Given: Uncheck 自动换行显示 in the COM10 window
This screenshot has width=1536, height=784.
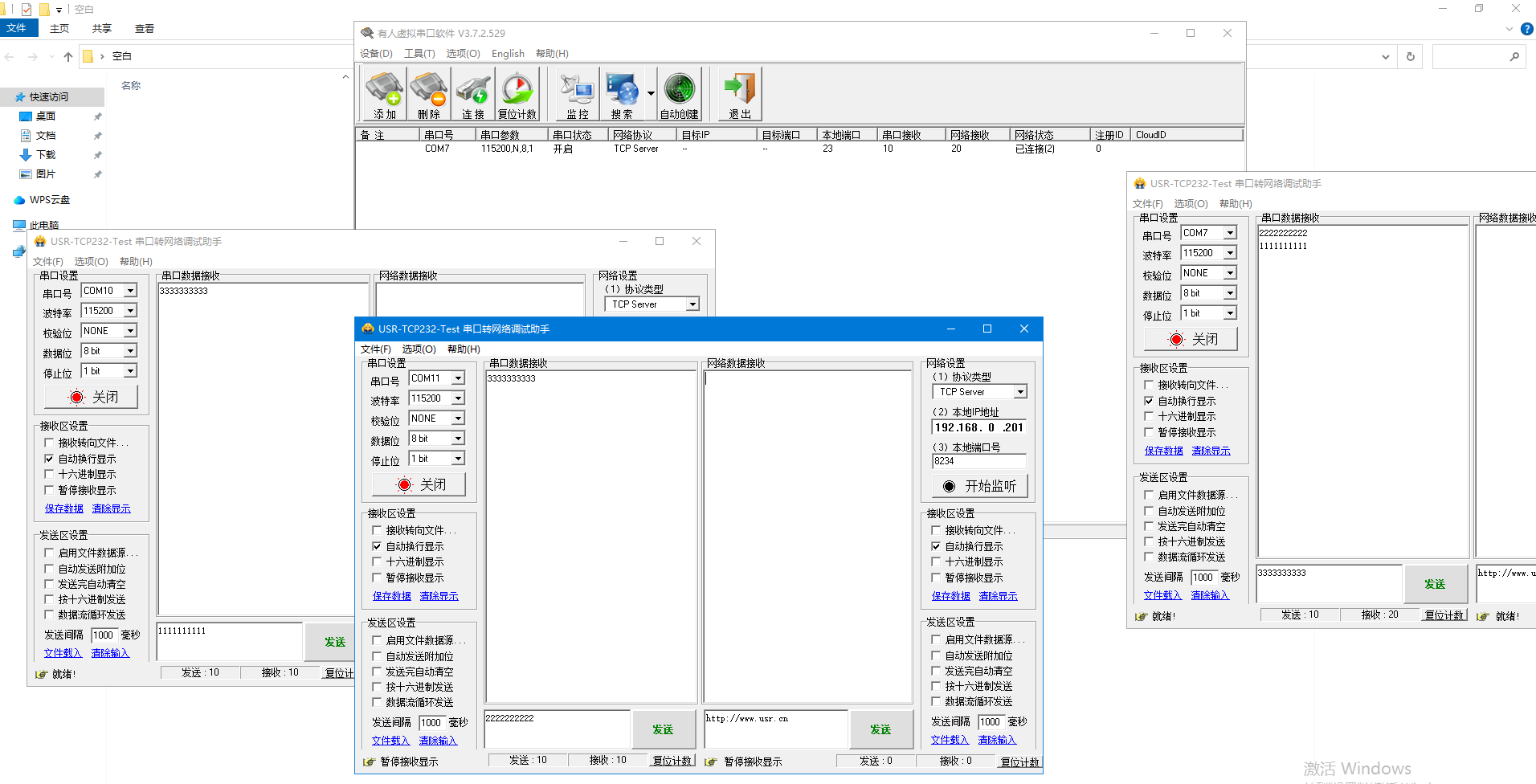Looking at the screenshot, I should pos(49,459).
